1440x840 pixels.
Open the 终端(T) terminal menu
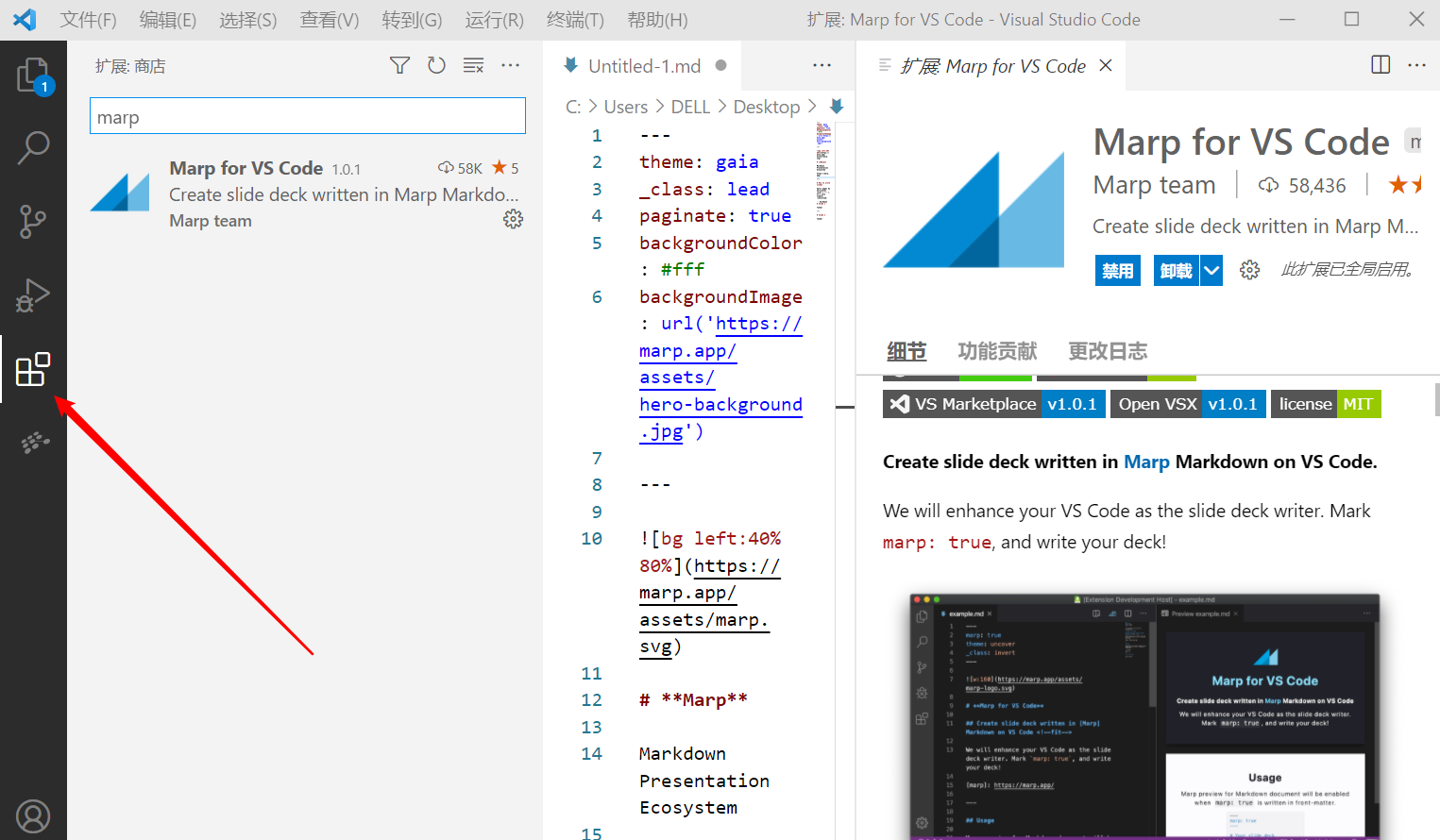(574, 20)
